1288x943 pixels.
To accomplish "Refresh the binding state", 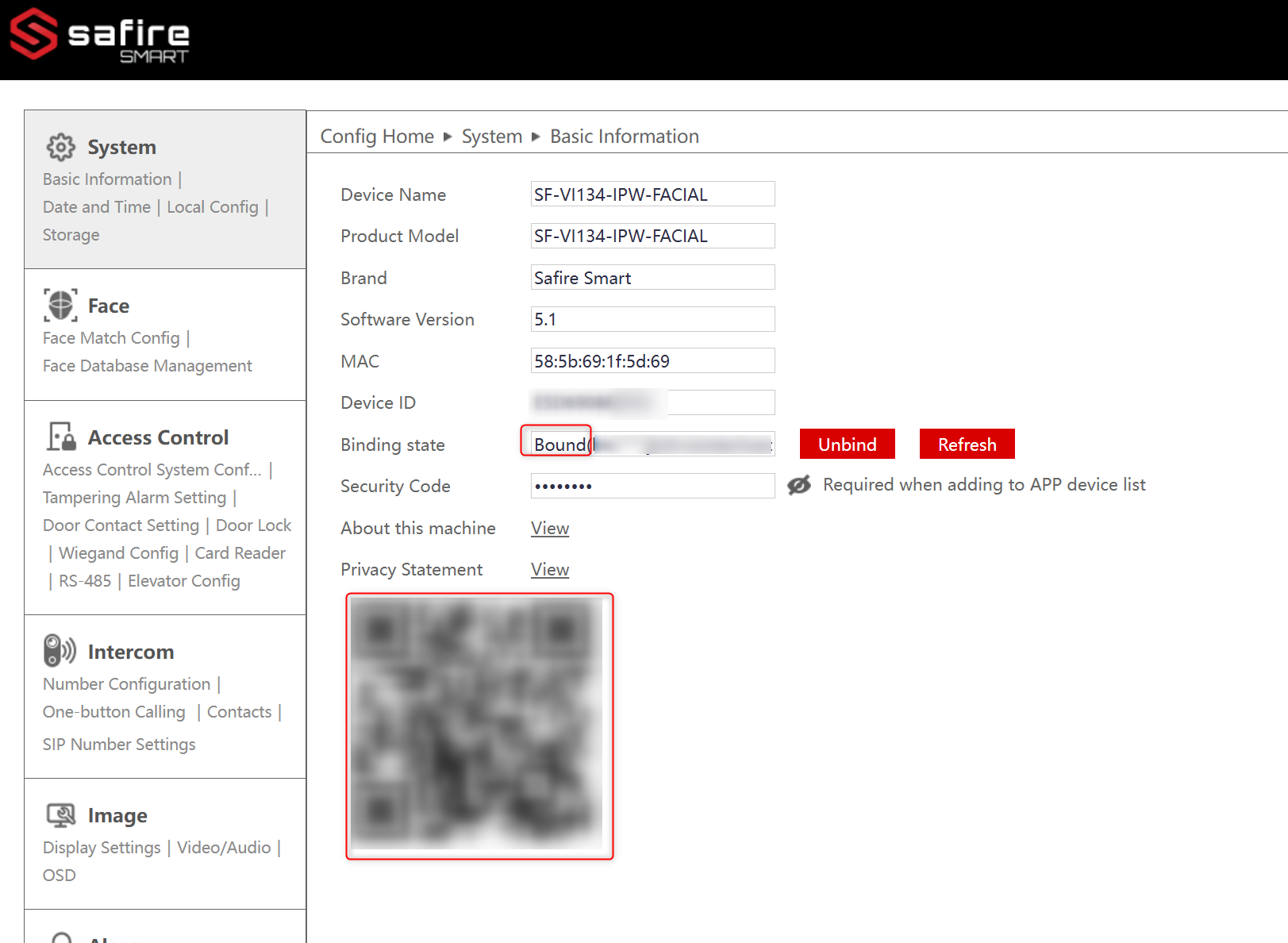I will pyautogui.click(x=967, y=445).
